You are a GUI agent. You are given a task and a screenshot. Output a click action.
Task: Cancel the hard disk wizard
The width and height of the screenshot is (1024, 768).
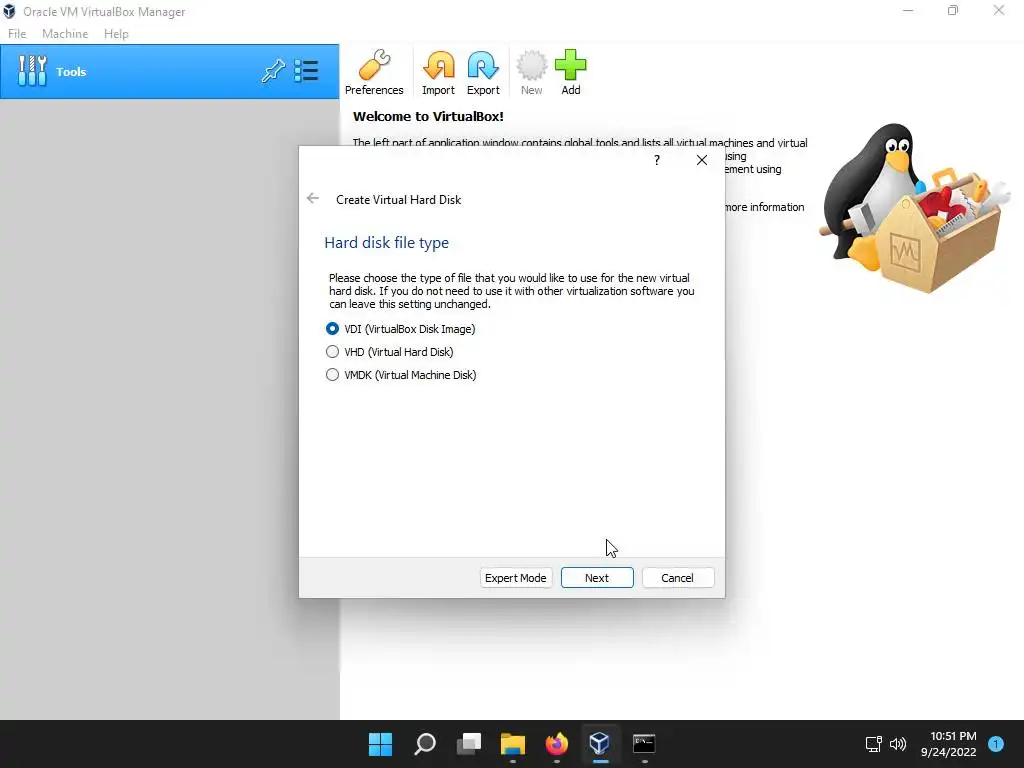click(x=677, y=578)
